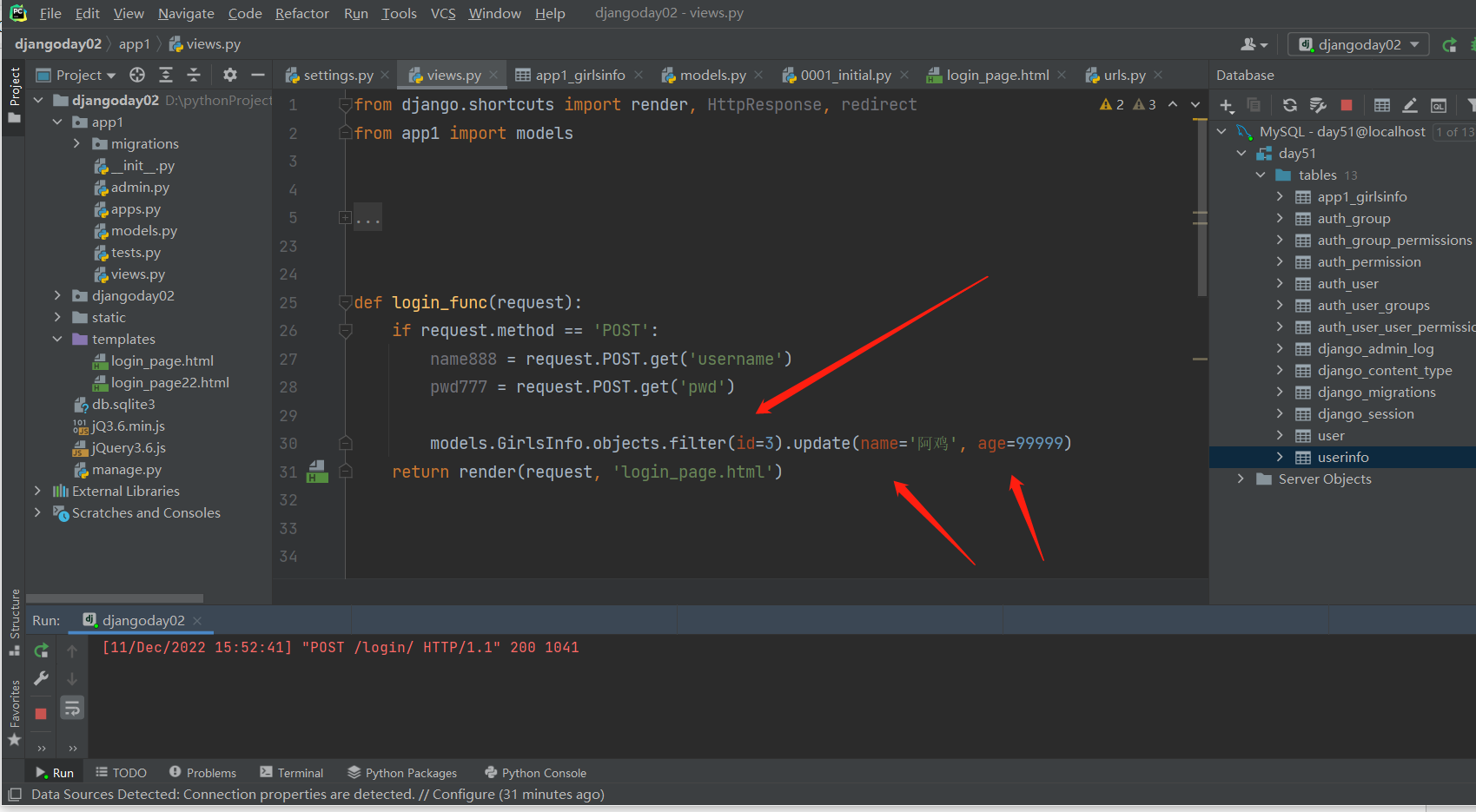Open the Terminal tool window
The width and height of the screenshot is (1476, 812).
pyautogui.click(x=291, y=773)
